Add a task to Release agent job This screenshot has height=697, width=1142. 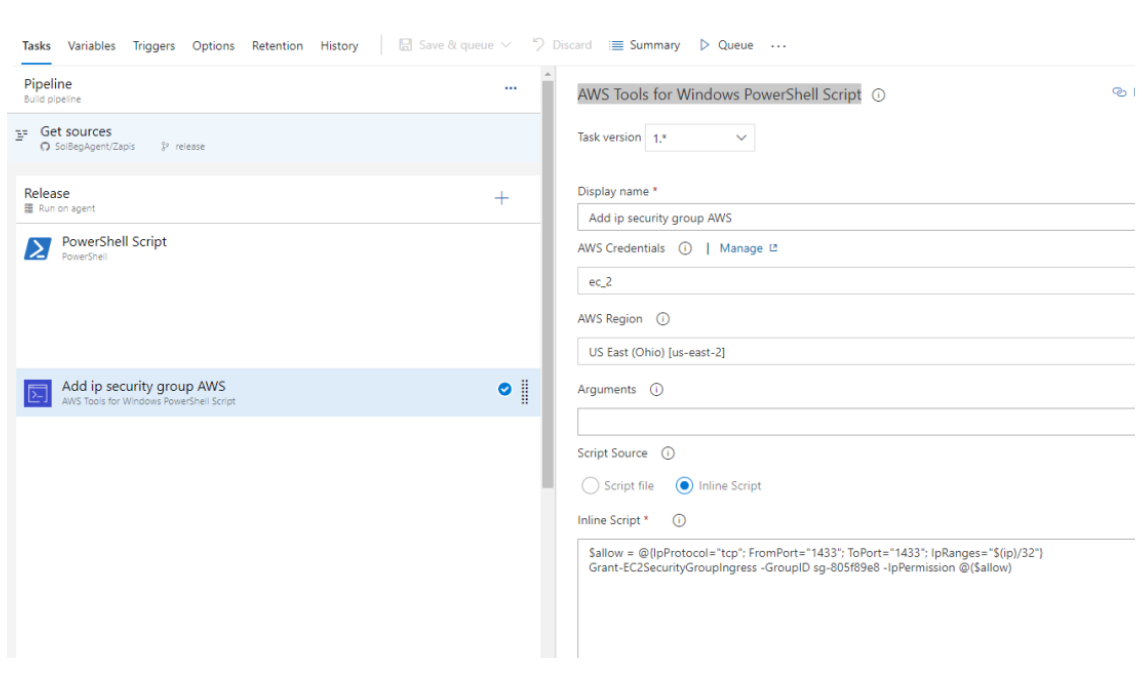pyautogui.click(x=502, y=198)
